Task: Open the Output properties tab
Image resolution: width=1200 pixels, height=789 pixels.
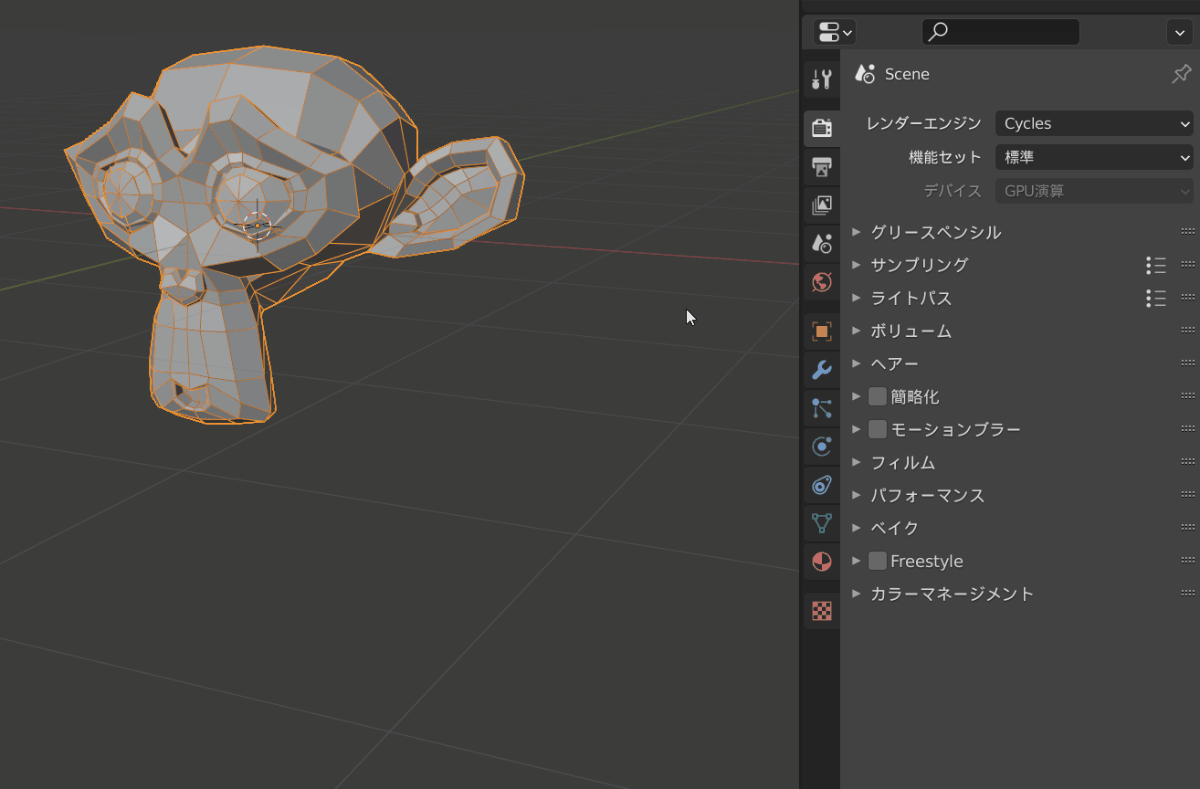Action: 822,166
